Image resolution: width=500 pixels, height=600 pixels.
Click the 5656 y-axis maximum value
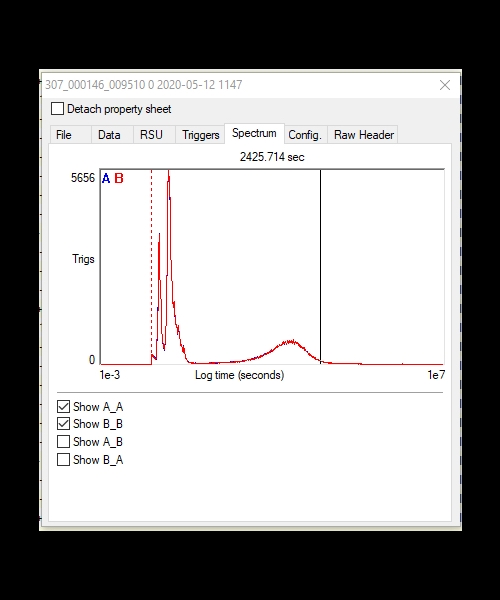click(x=83, y=178)
